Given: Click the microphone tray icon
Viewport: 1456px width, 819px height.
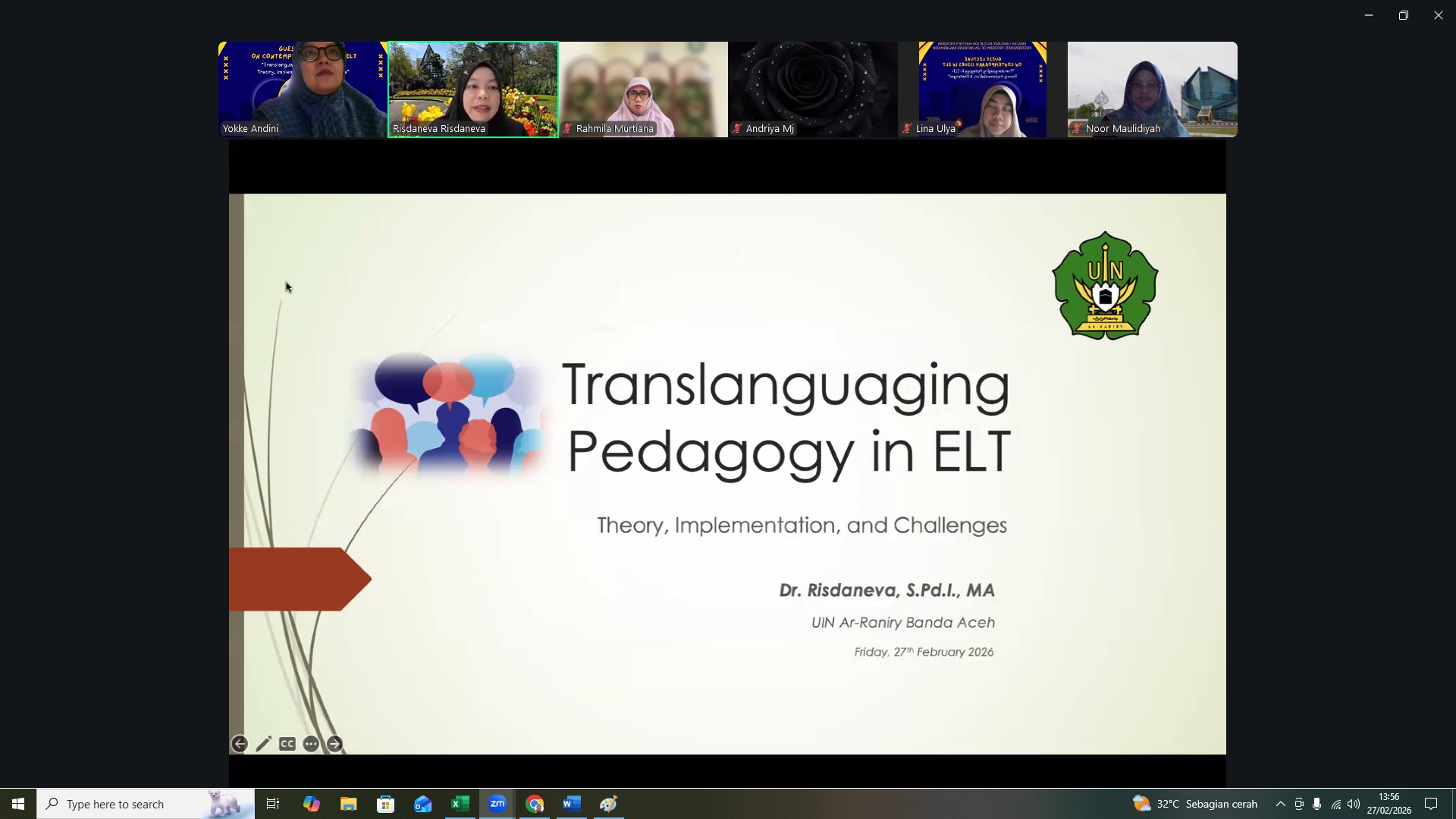Looking at the screenshot, I should coord(1317,804).
